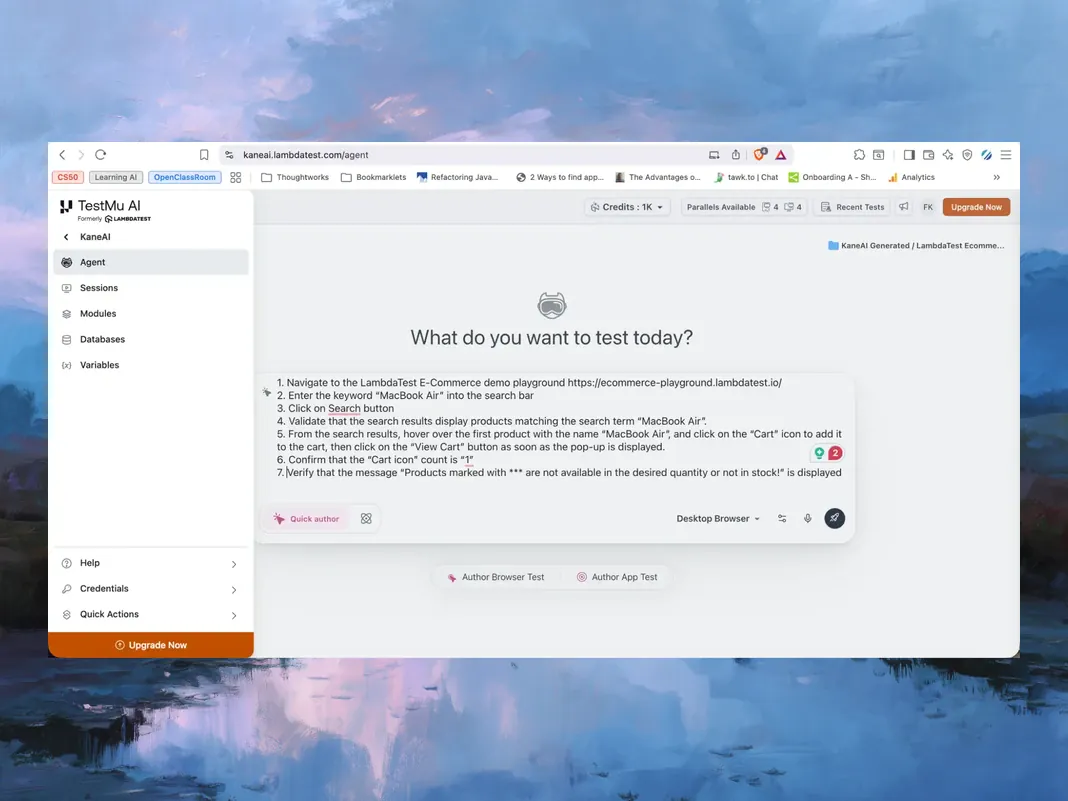Open the browser hamburger menu

click(1005, 155)
